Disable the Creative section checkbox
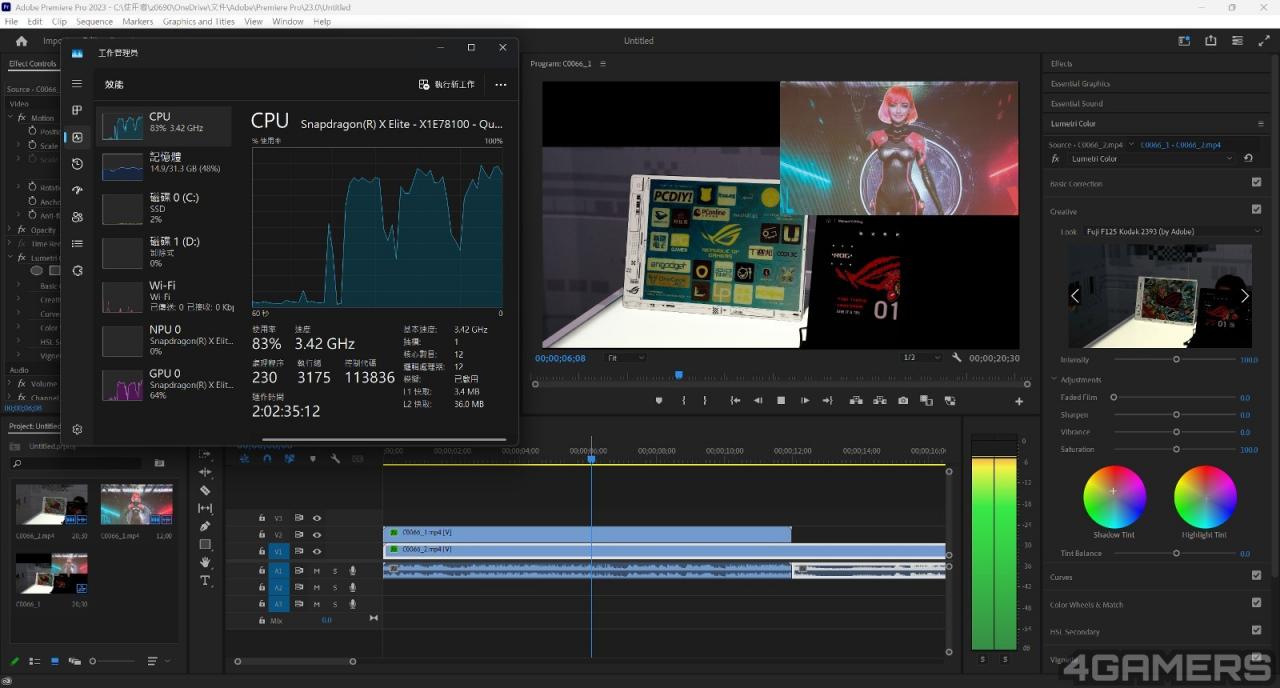Screen dimensions: 1280x688 pyautogui.click(x=1256, y=209)
